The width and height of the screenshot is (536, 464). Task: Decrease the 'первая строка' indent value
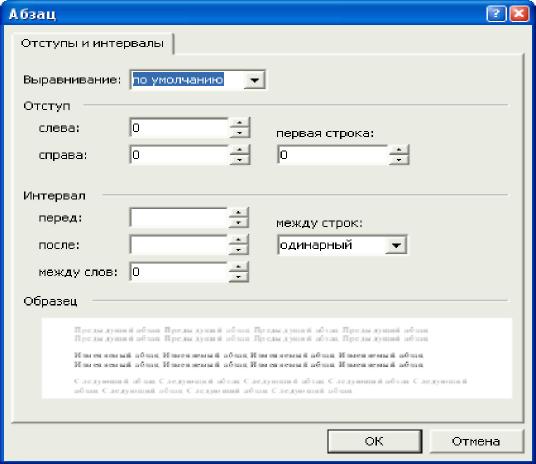[399, 160]
